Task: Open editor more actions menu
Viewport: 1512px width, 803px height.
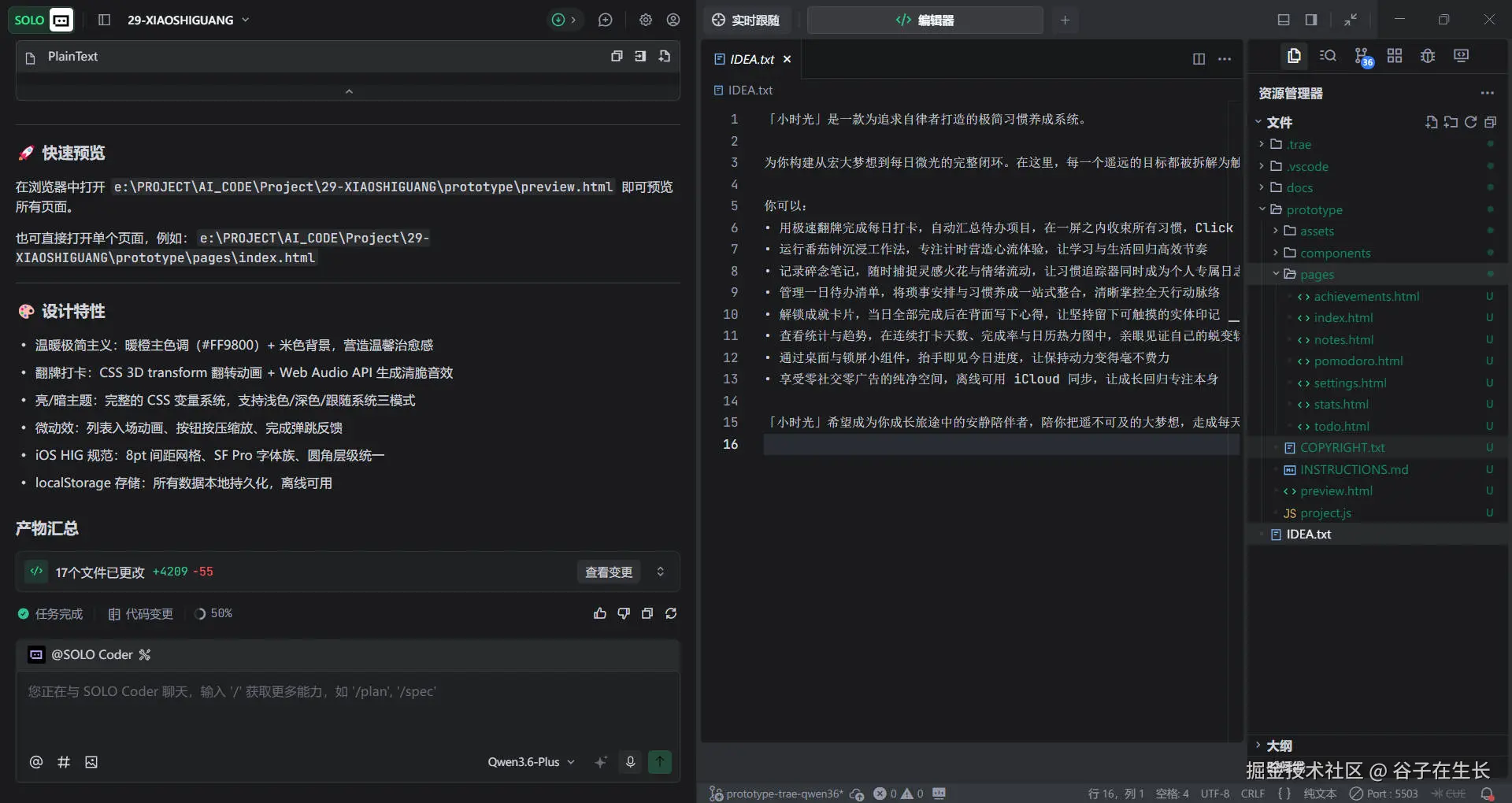Action: pyautogui.click(x=1225, y=59)
